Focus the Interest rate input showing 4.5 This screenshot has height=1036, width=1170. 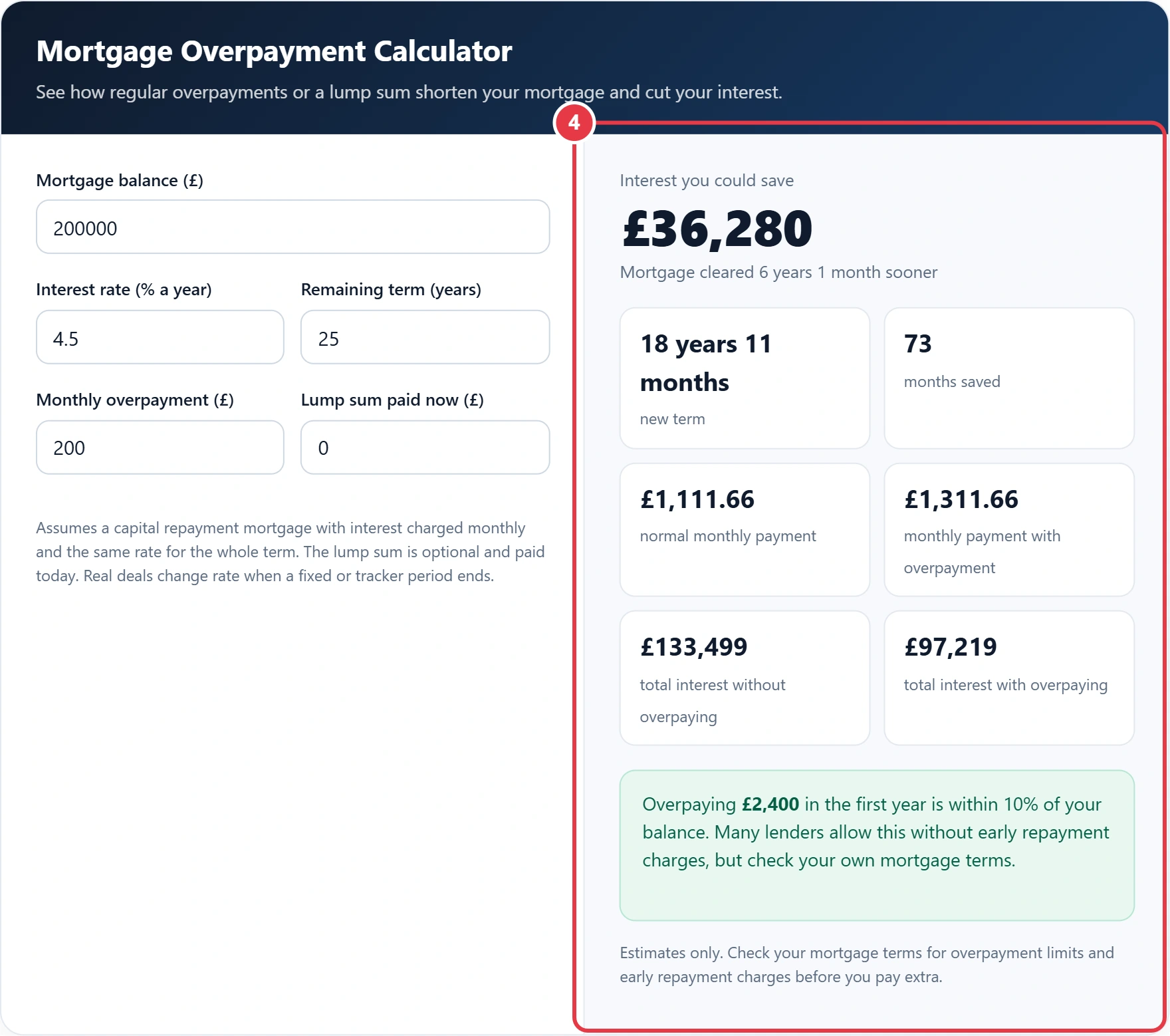[x=160, y=337]
